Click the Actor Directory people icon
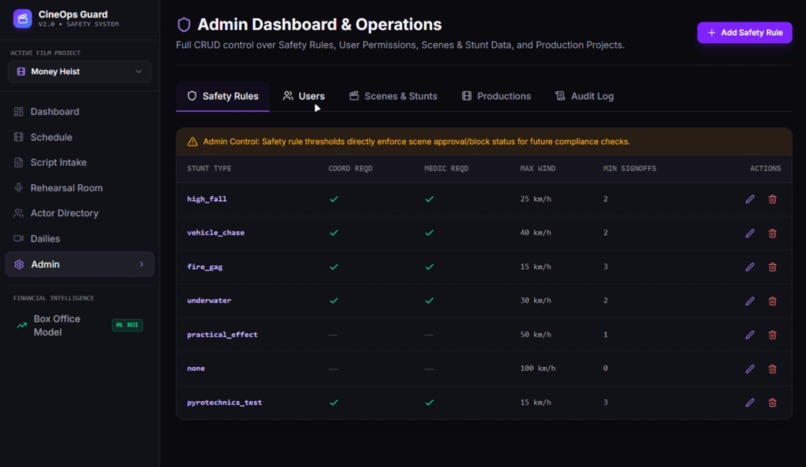This screenshot has height=467, width=806. pyautogui.click(x=19, y=213)
